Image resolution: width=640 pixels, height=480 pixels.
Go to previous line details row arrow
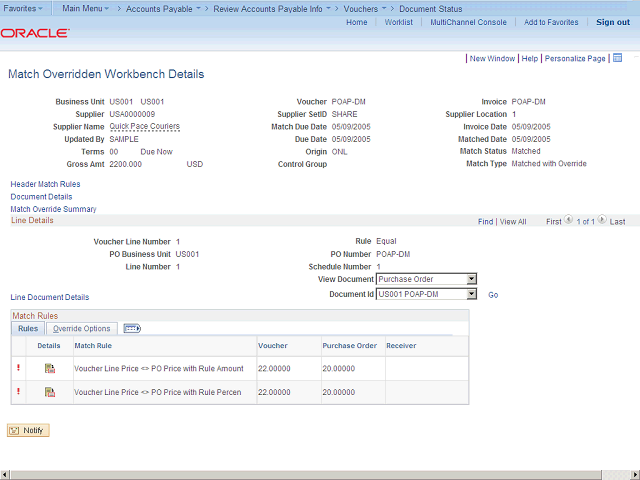(569, 220)
